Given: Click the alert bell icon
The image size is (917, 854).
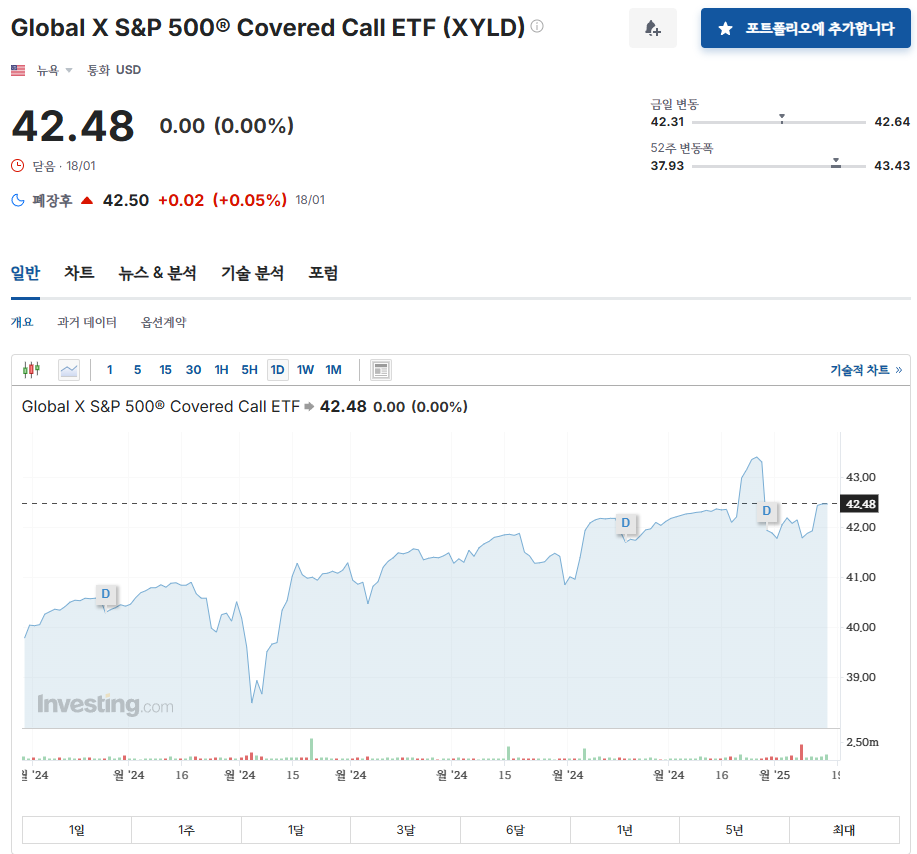Looking at the screenshot, I should pyautogui.click(x=652, y=27).
